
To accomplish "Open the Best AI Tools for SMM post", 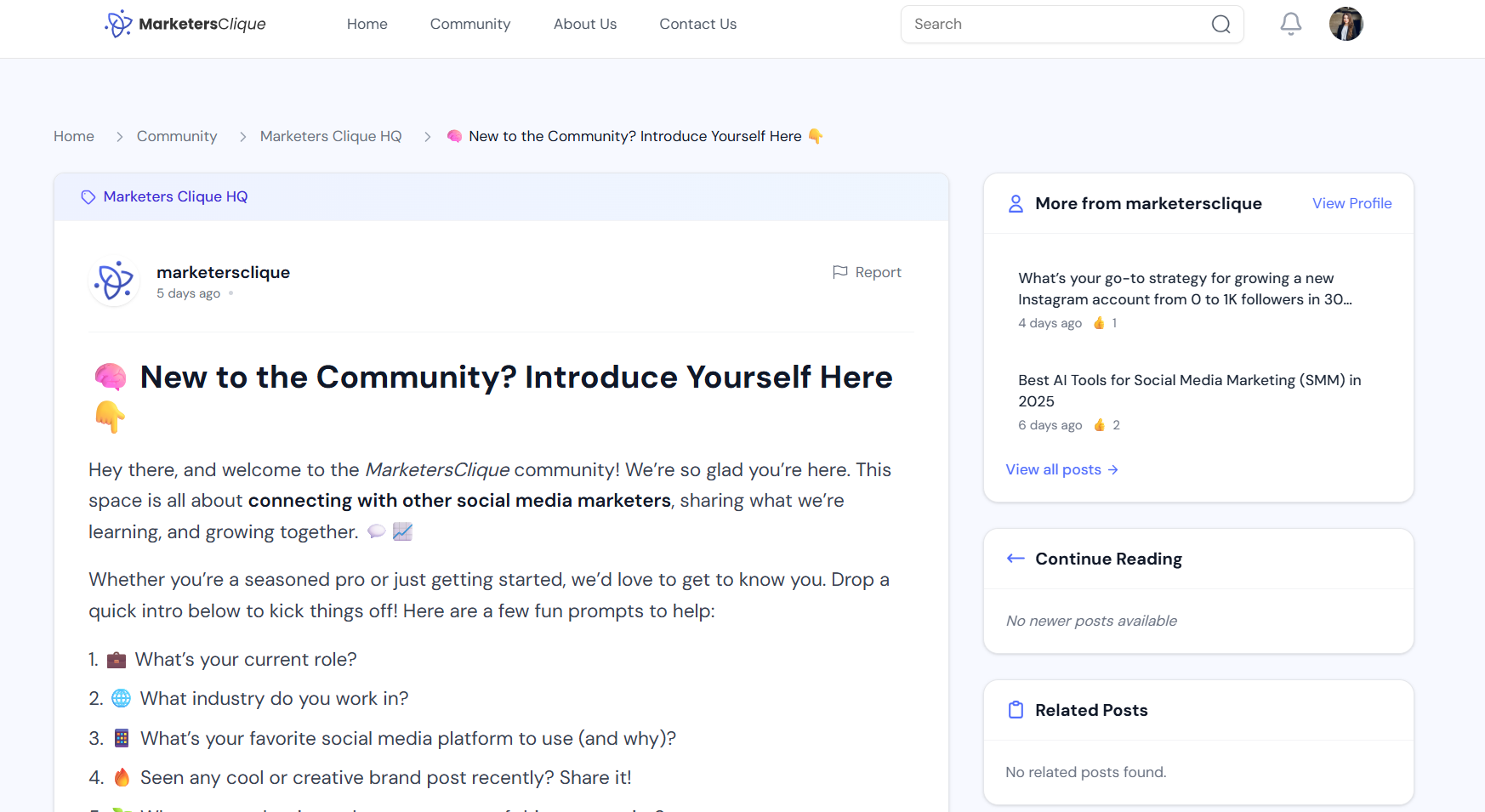I will coord(1188,390).
